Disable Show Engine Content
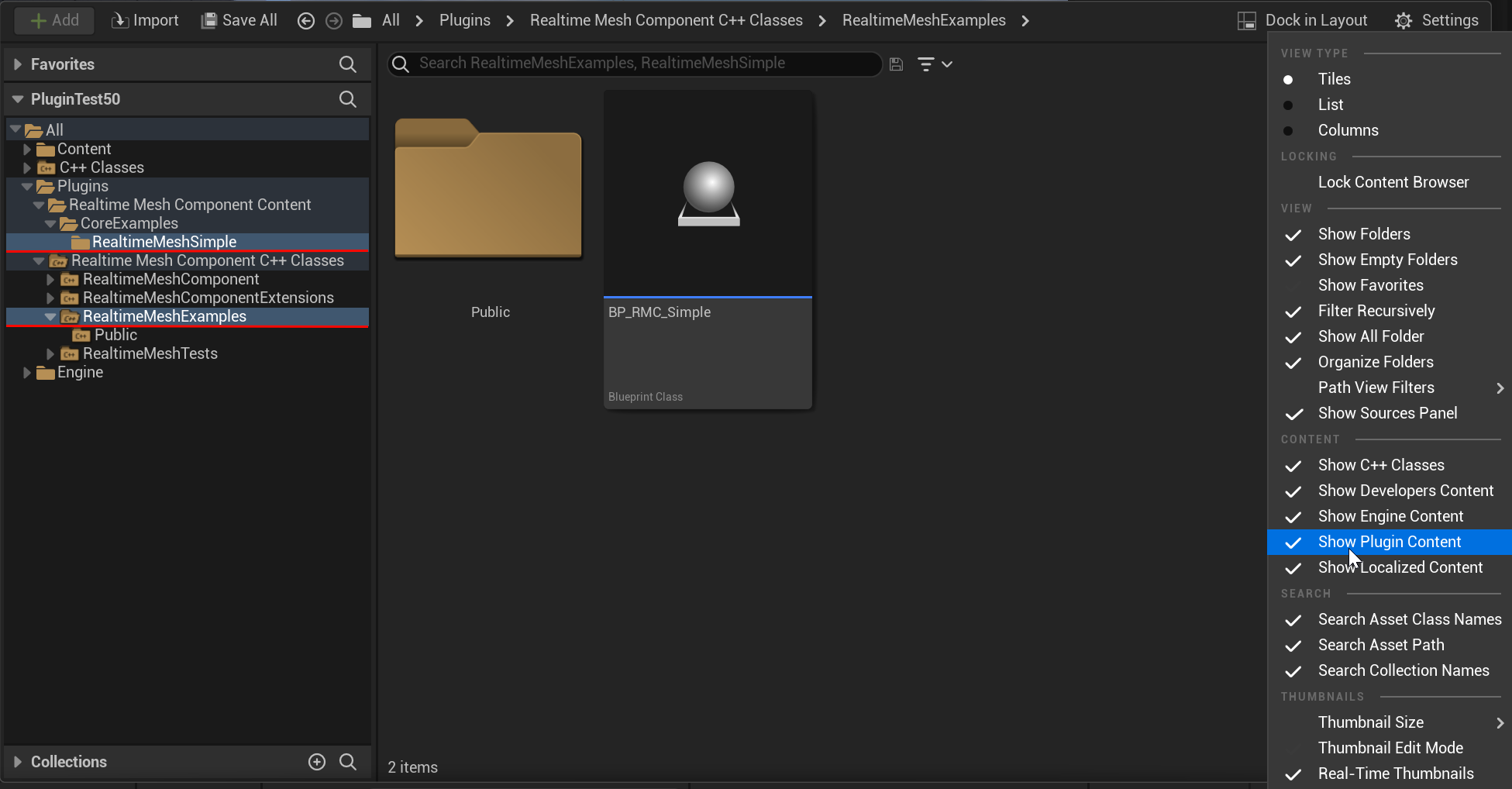Screen dimensions: 1512x789 (1391, 516)
